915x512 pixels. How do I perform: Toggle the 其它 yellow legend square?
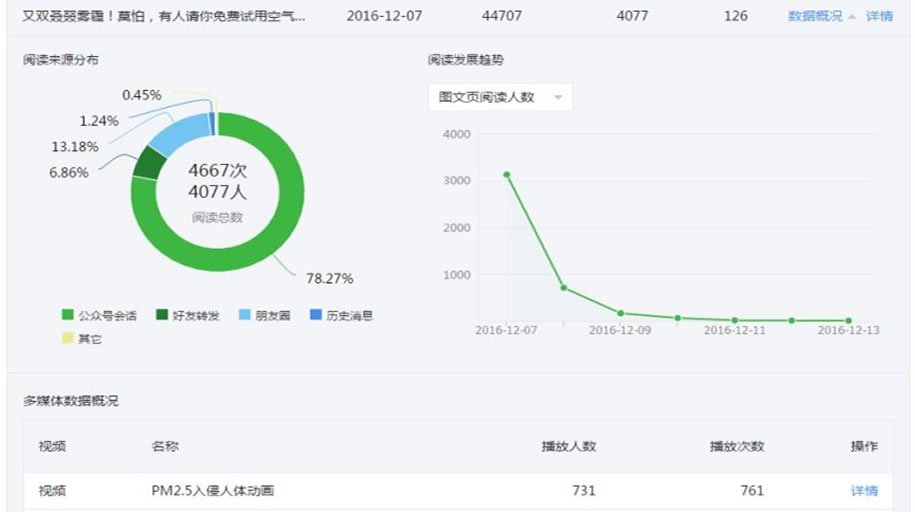pos(68,338)
